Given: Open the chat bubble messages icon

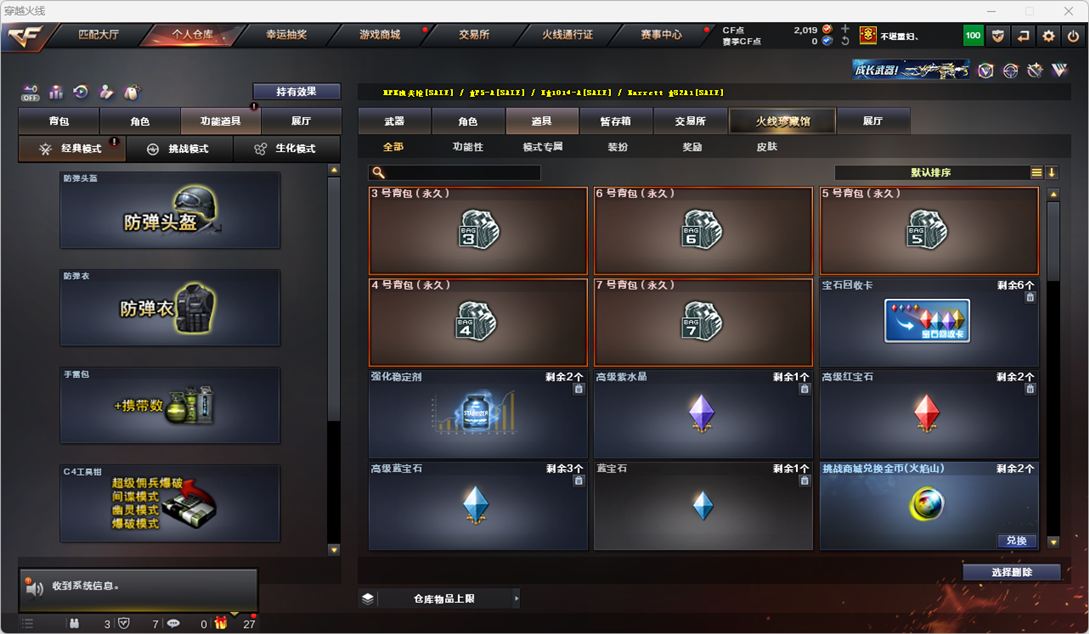Looking at the screenshot, I should tap(174, 624).
